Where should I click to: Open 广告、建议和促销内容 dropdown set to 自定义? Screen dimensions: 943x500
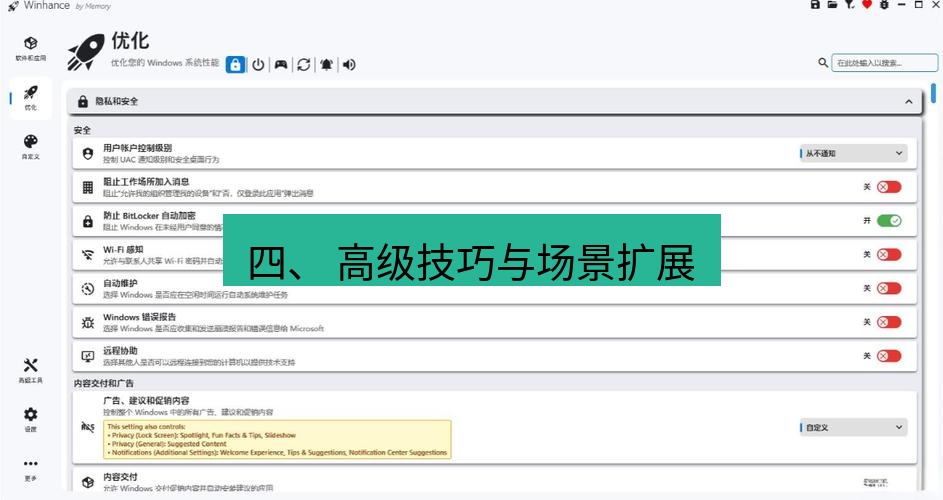tap(853, 427)
